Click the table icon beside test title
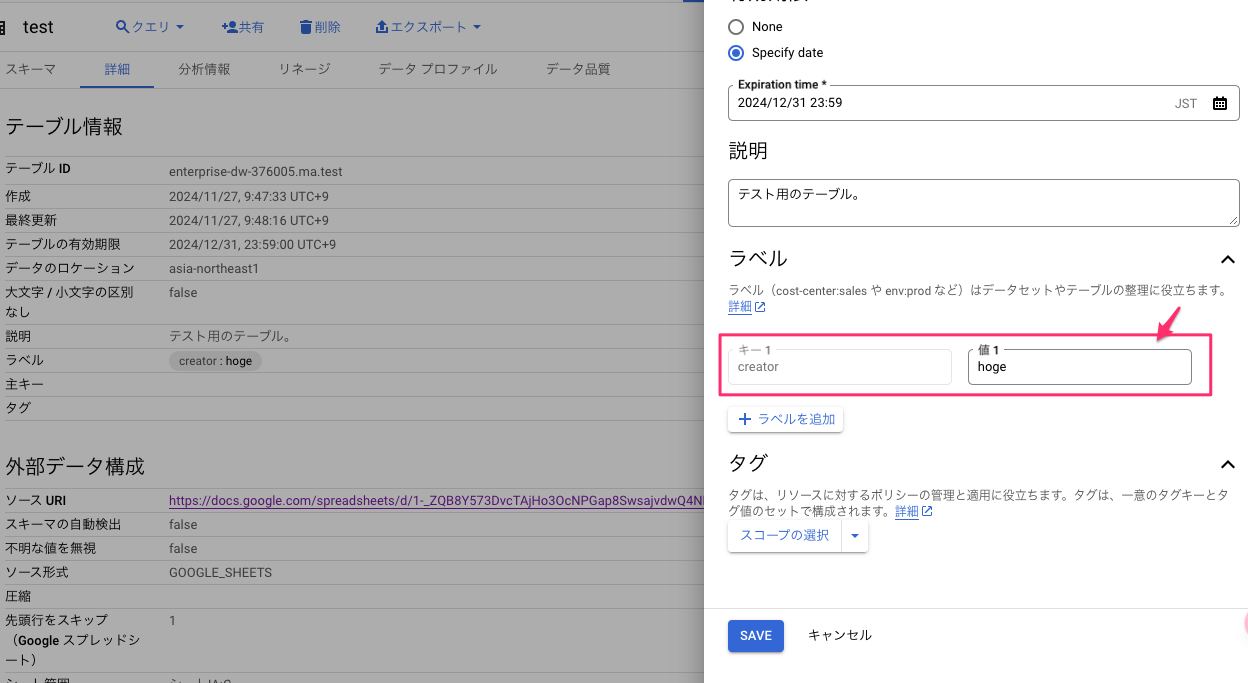The width and height of the screenshot is (1248, 683). (x=3, y=27)
